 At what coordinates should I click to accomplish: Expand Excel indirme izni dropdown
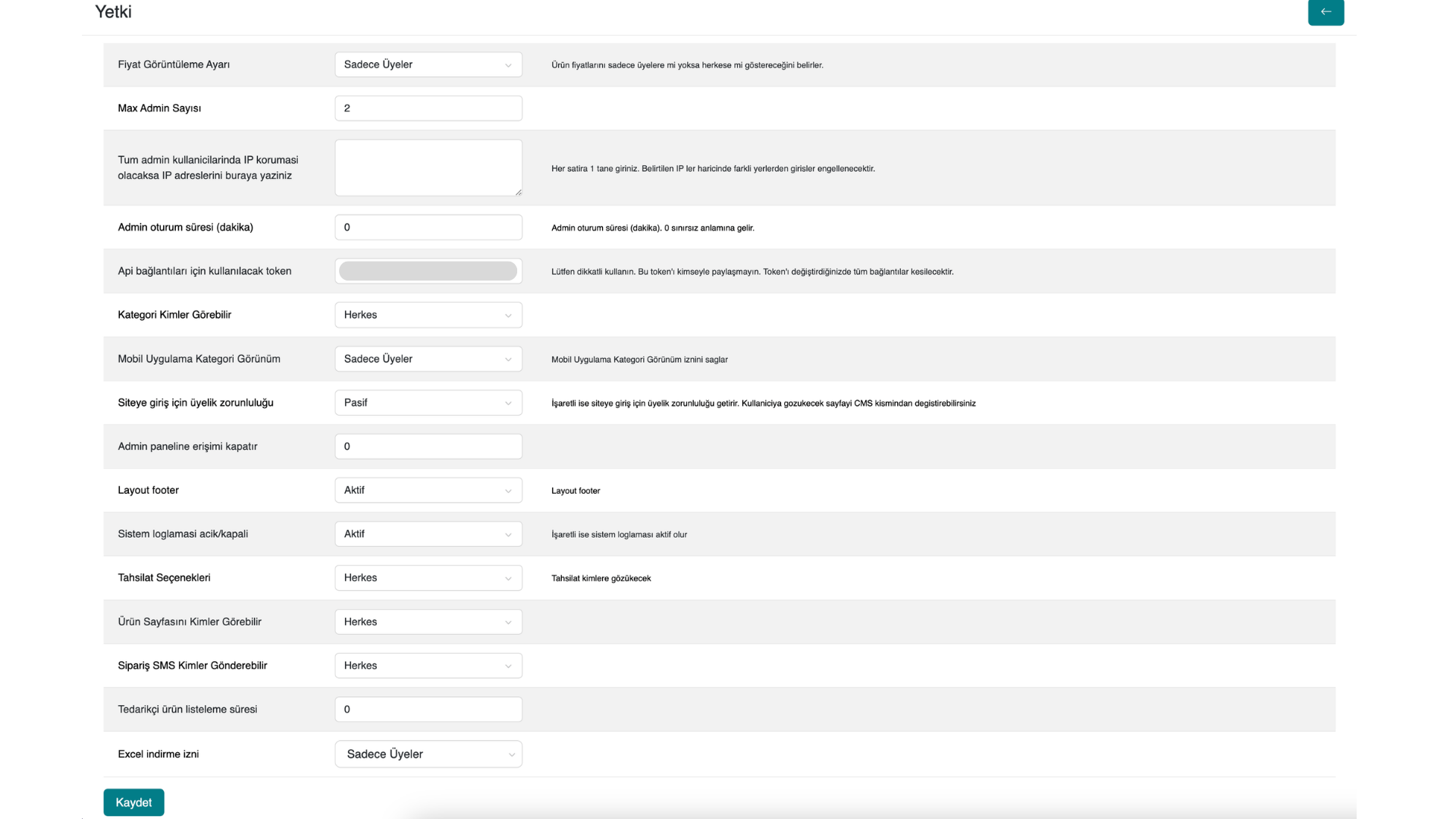tap(428, 755)
